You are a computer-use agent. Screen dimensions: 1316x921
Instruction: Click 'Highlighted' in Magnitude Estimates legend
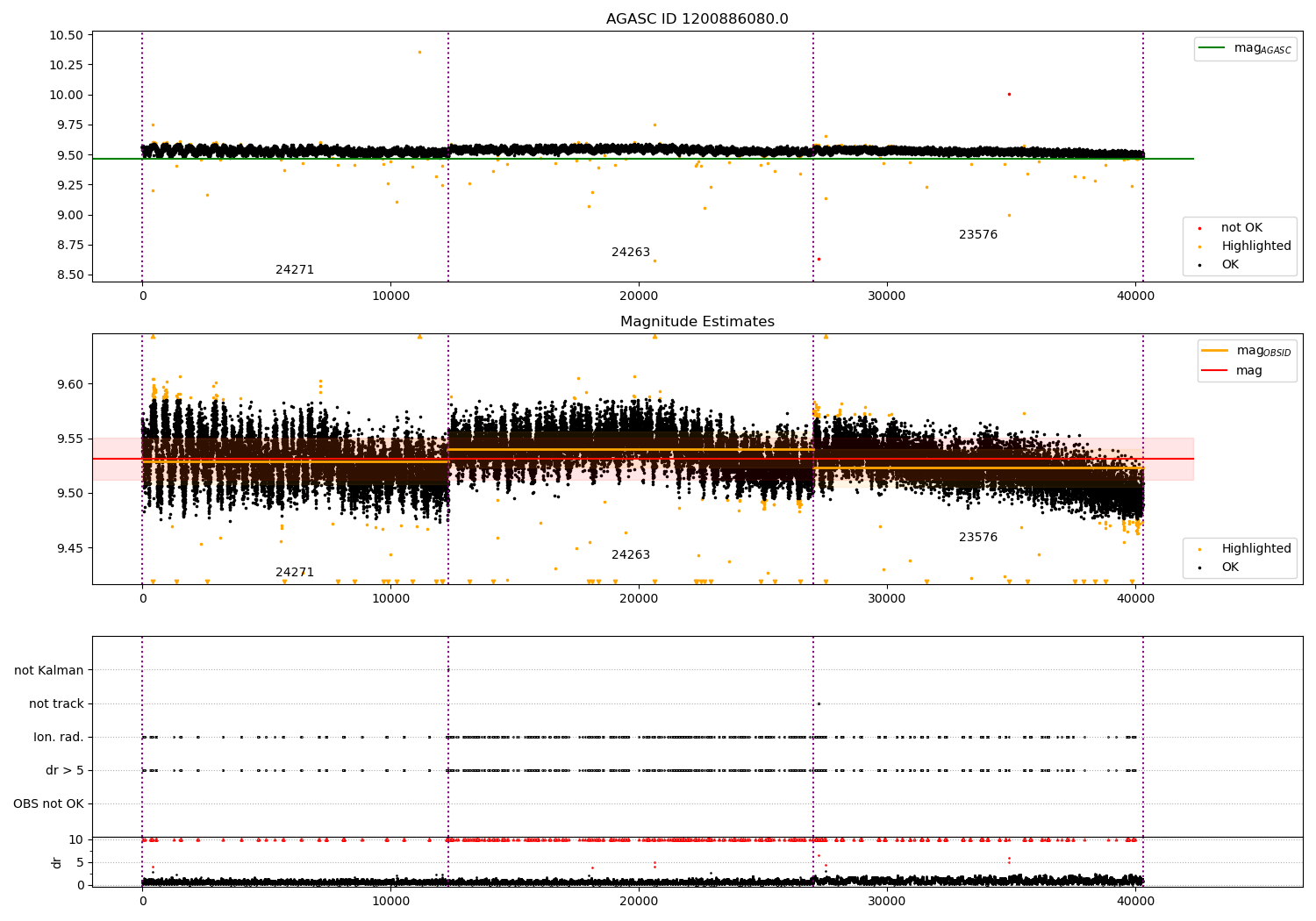[x=1255, y=549]
